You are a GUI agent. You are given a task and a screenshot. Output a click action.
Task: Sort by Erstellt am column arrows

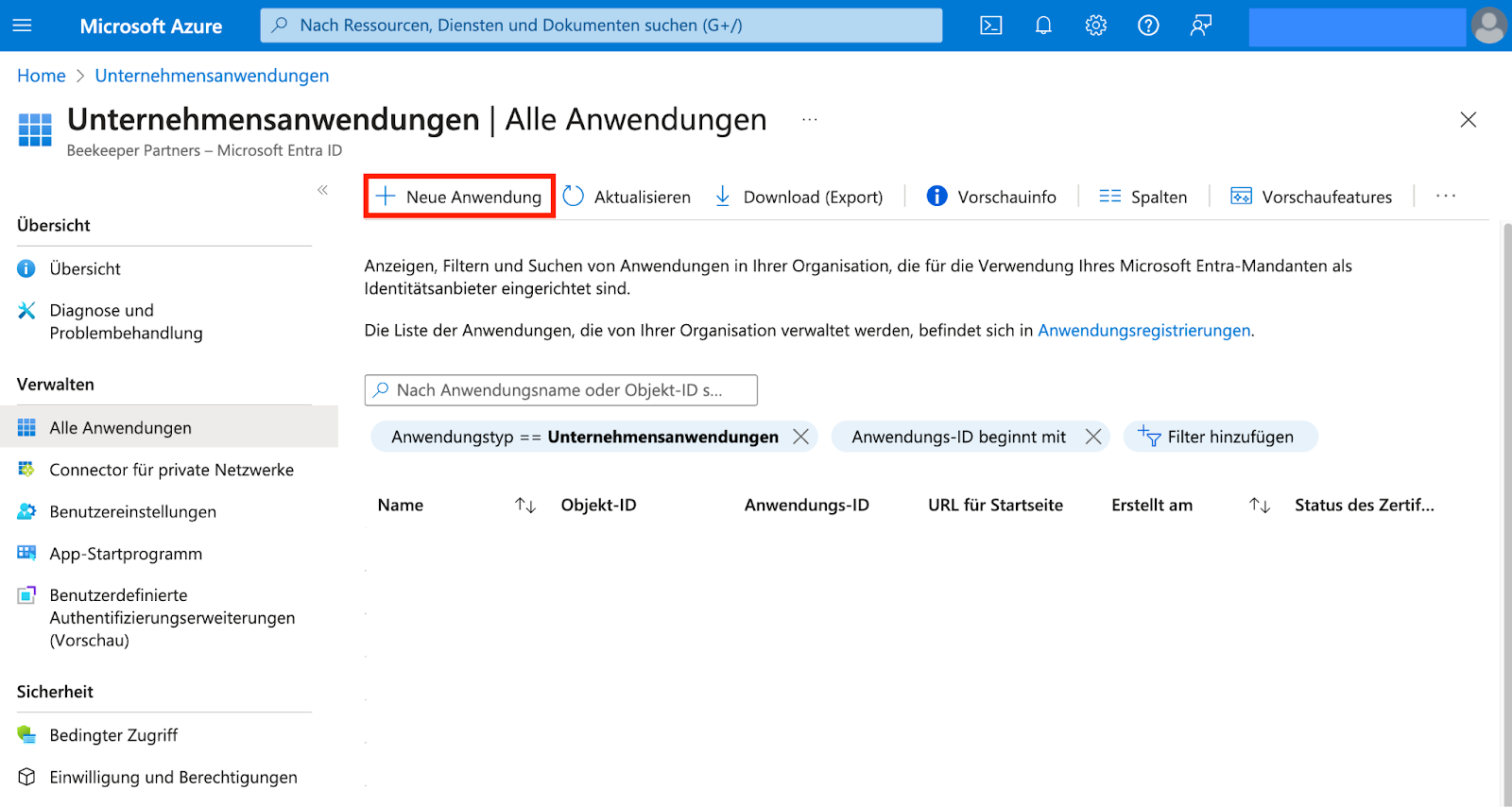[x=1260, y=506]
